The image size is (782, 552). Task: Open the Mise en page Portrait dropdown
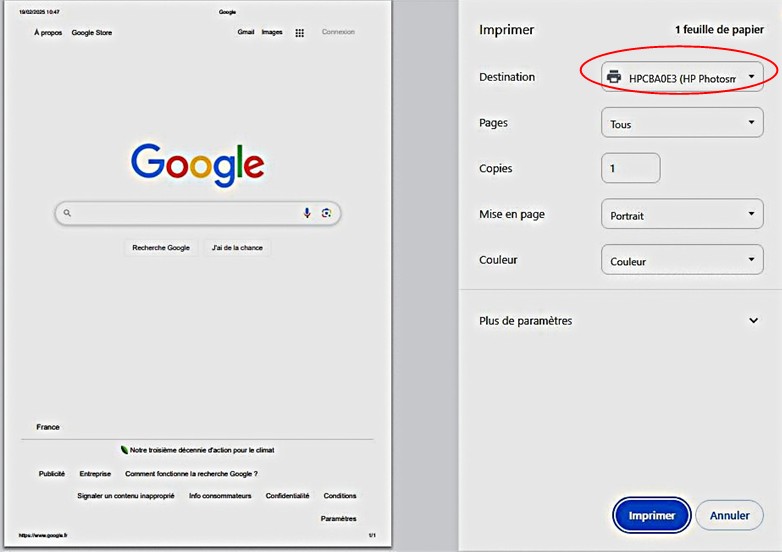682,214
